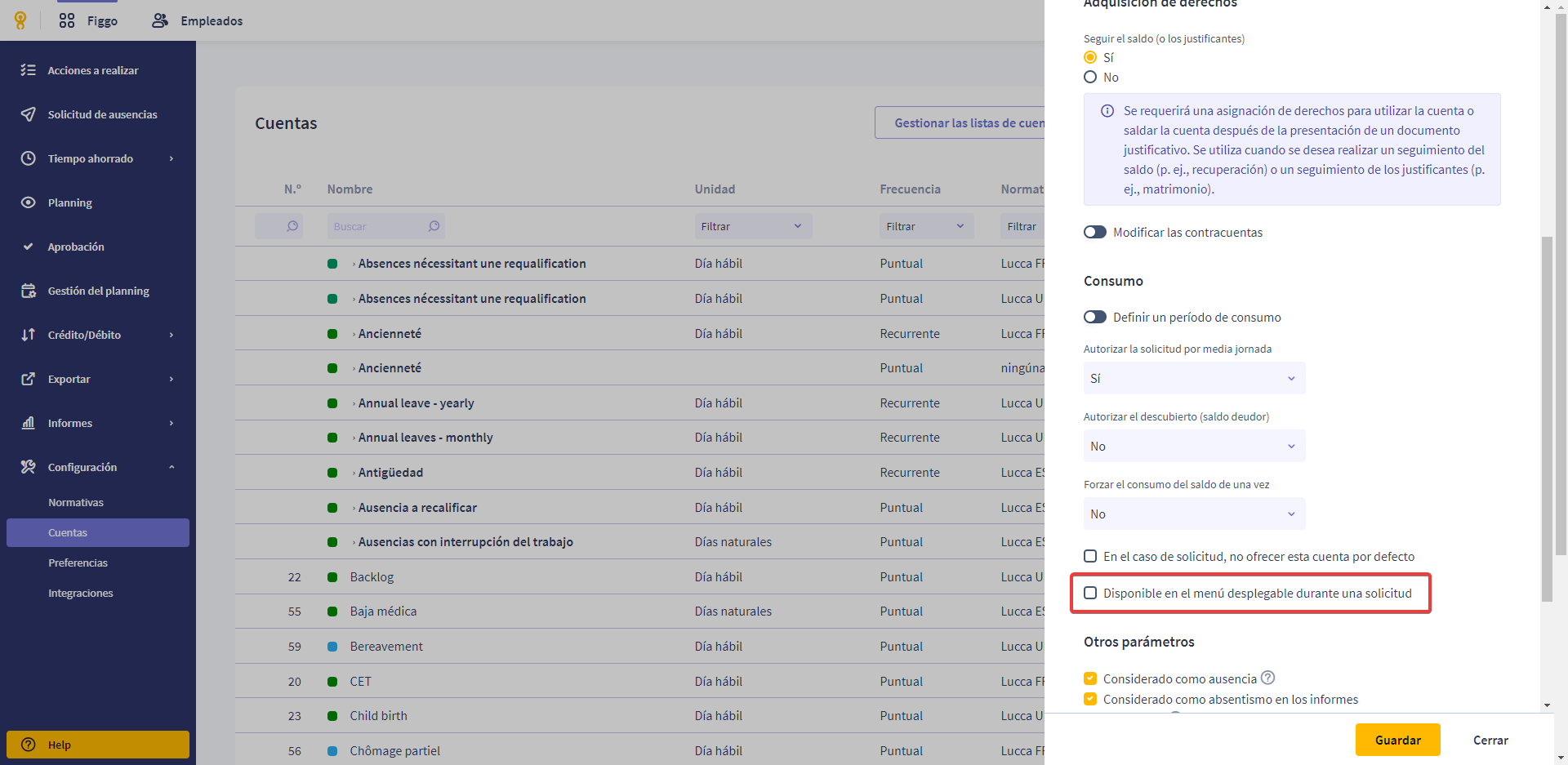Open Cuentas submenu item
The image size is (1568, 765).
98,532
